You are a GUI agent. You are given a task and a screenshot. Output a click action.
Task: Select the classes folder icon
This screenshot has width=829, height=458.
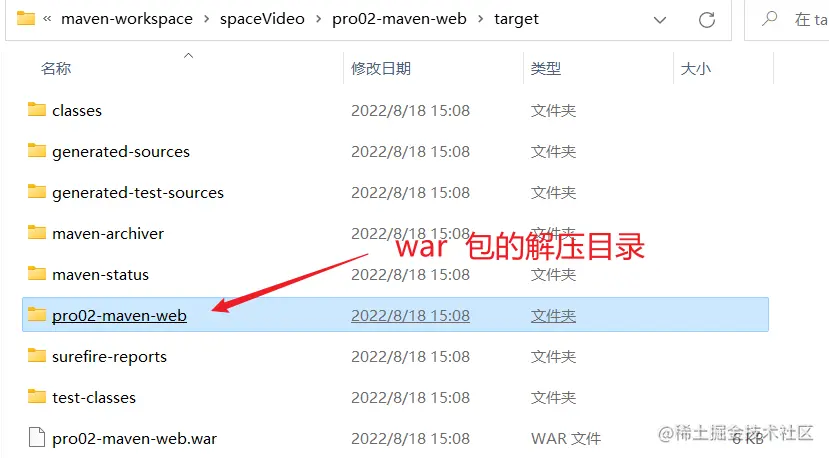36,109
